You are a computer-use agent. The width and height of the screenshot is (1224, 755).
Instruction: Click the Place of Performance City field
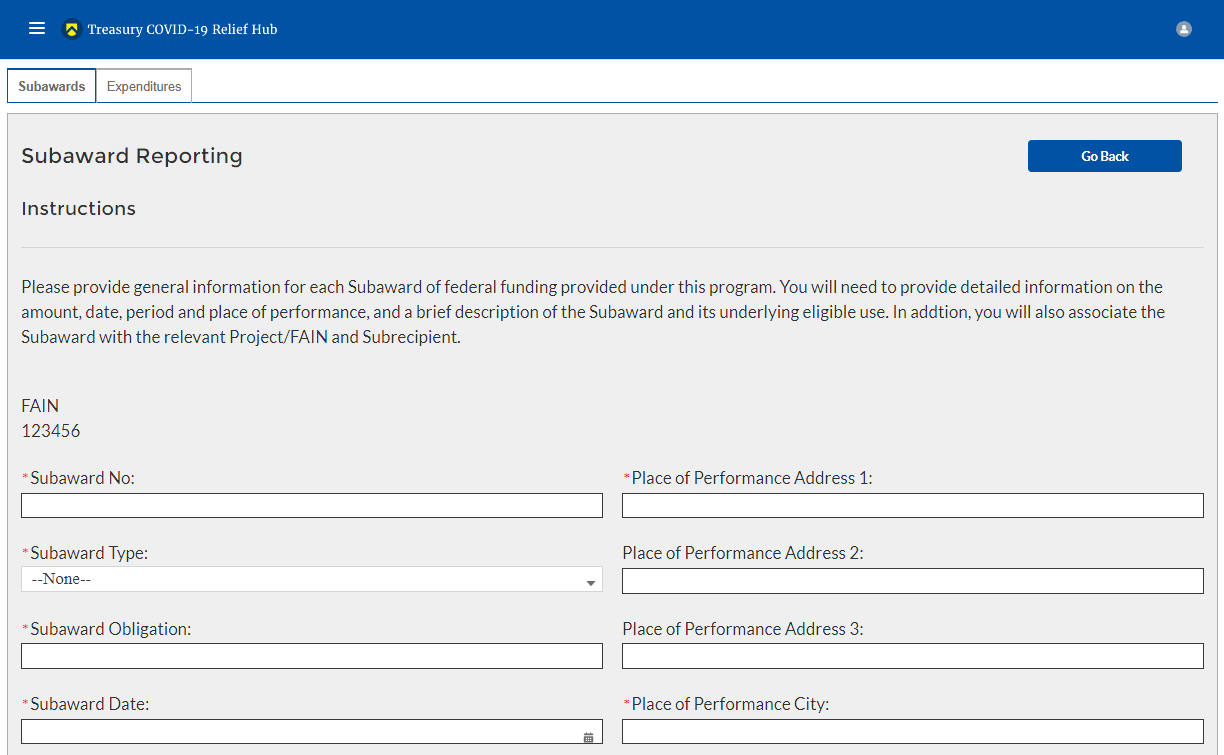click(x=912, y=732)
